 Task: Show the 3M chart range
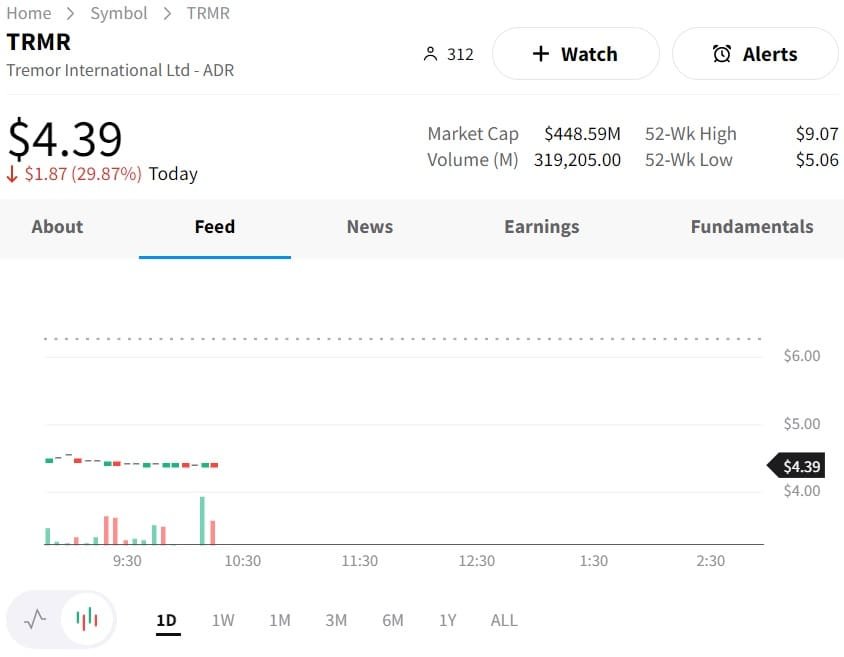tap(336, 620)
